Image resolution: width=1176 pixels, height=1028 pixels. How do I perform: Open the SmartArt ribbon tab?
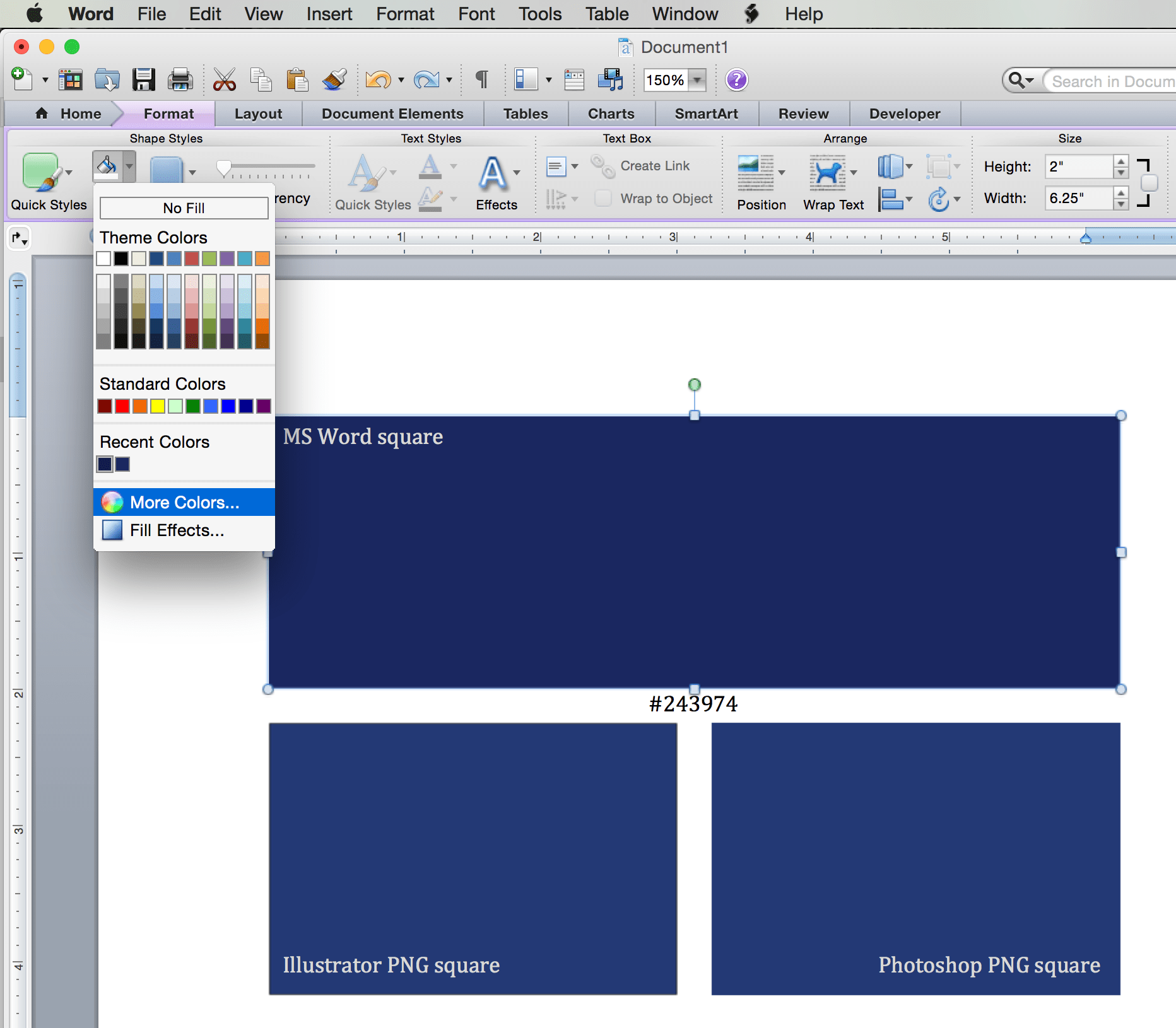pyautogui.click(x=706, y=114)
